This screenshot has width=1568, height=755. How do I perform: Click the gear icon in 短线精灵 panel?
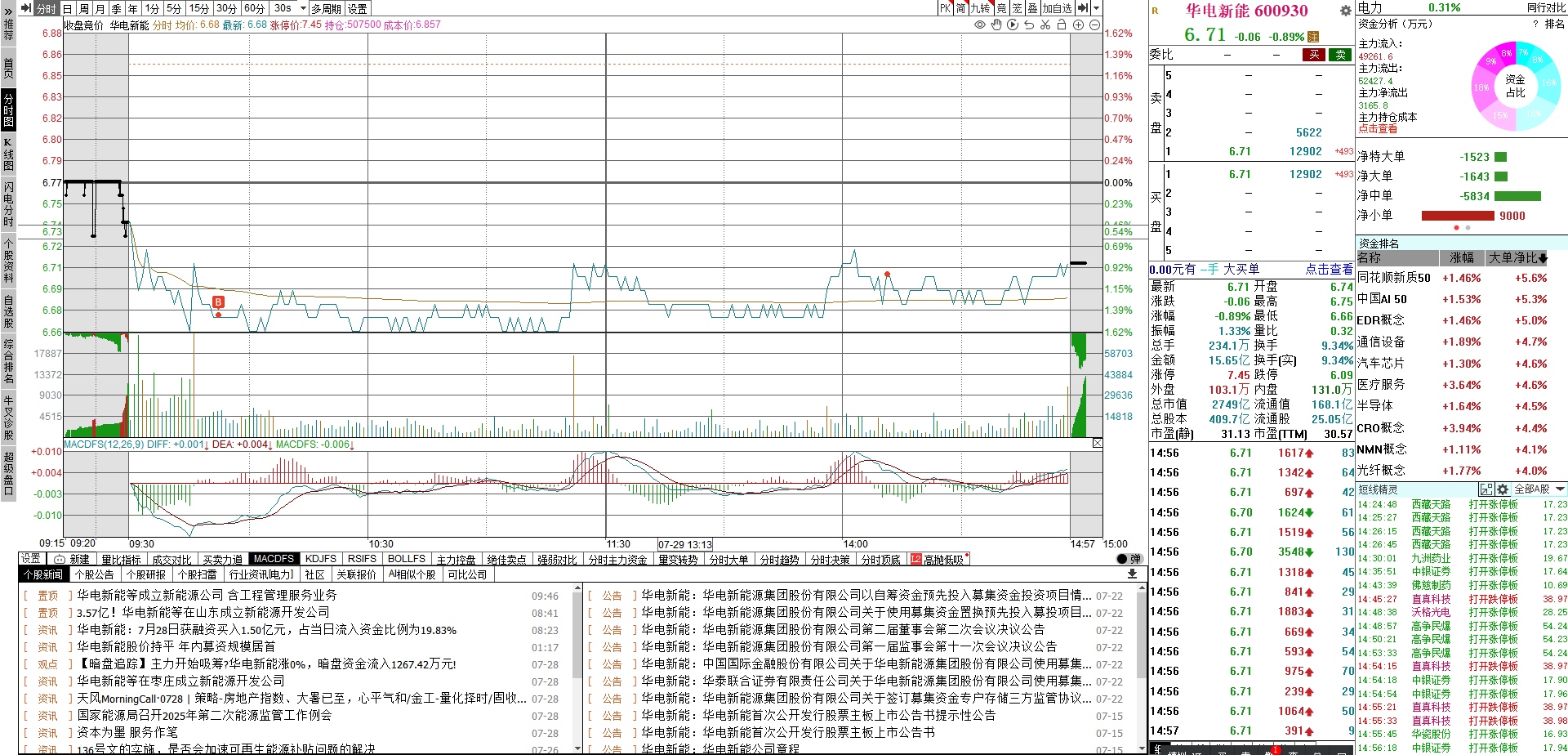click(x=1503, y=489)
